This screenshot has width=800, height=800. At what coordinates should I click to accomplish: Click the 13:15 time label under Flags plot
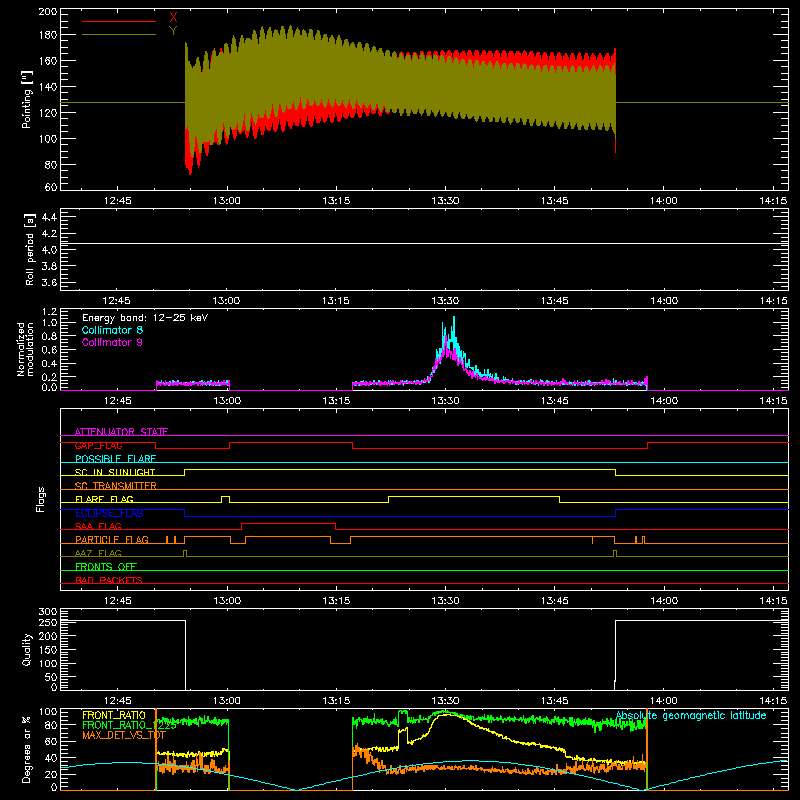[x=336, y=601]
